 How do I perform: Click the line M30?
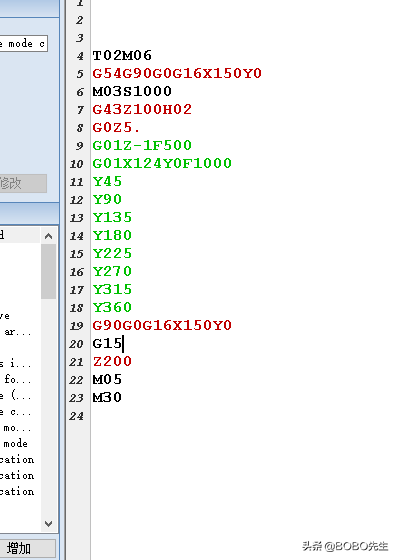pyautogui.click(x=107, y=398)
